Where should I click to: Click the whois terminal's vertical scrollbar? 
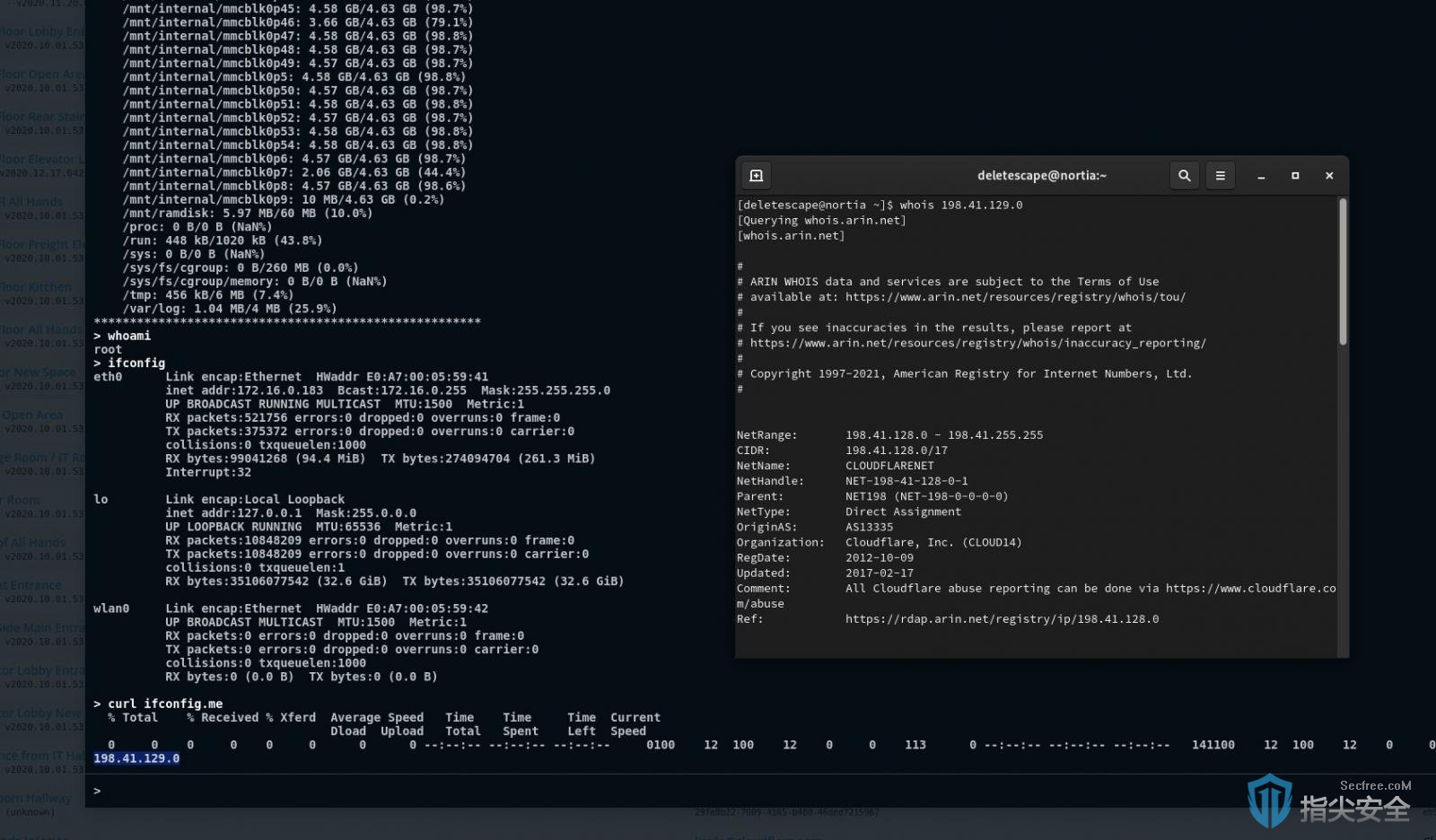(1343, 271)
